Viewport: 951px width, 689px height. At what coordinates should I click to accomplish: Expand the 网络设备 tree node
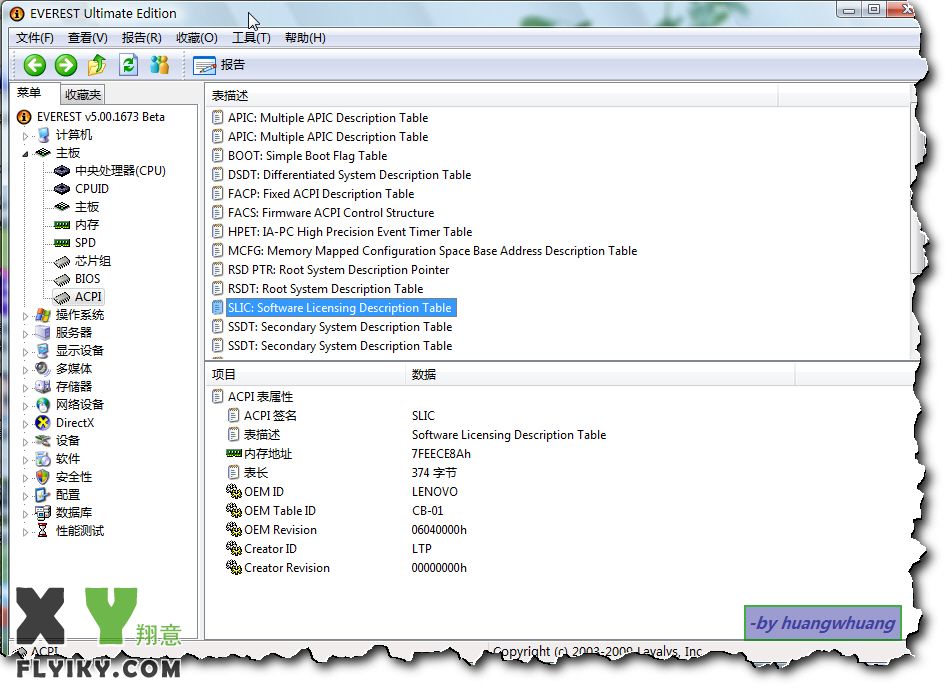click(25, 406)
